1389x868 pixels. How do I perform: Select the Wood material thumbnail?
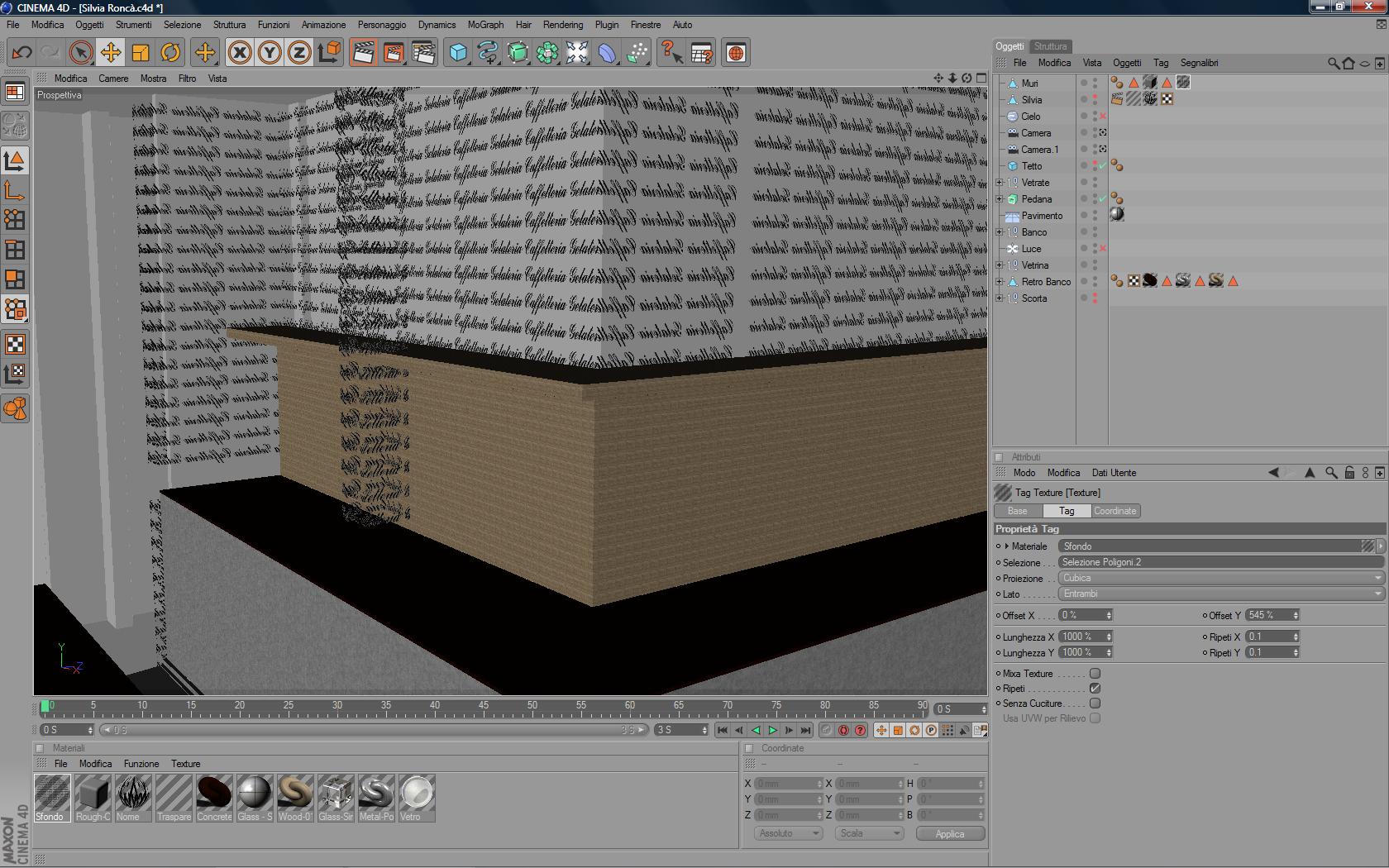295,798
